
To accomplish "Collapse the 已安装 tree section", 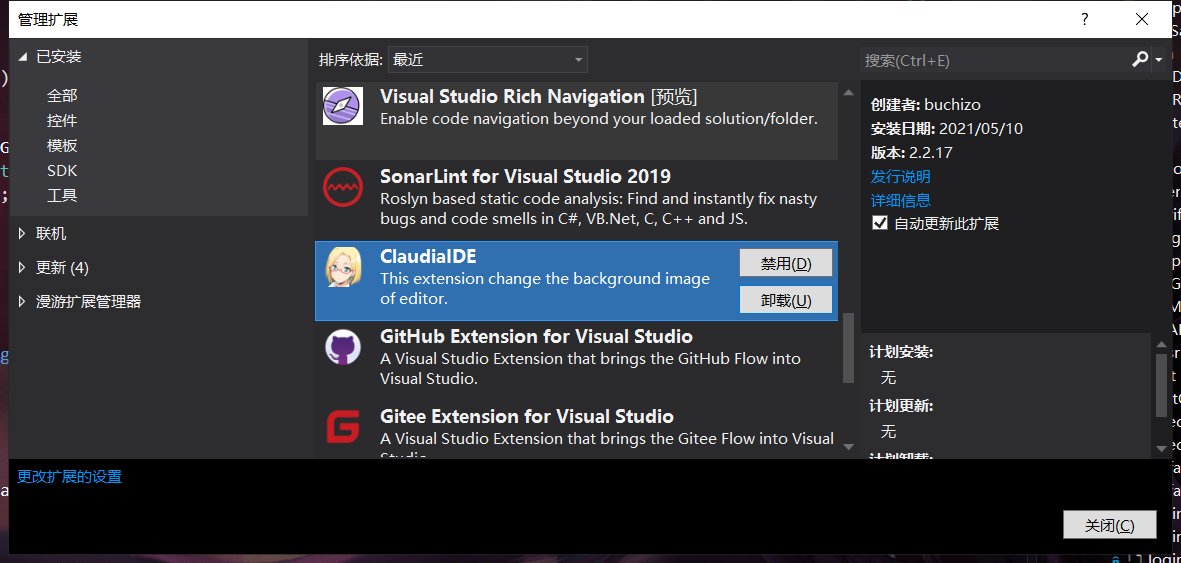I will (x=23, y=57).
